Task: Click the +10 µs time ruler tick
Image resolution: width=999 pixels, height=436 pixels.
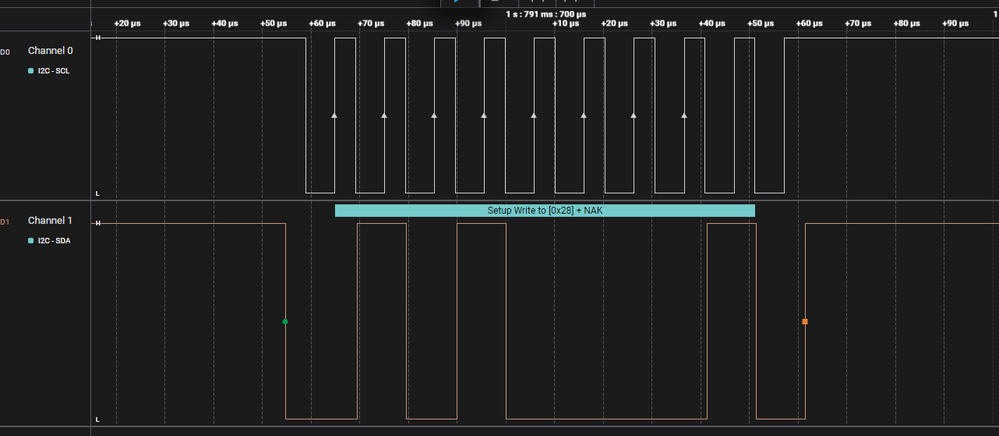Action: (566, 23)
